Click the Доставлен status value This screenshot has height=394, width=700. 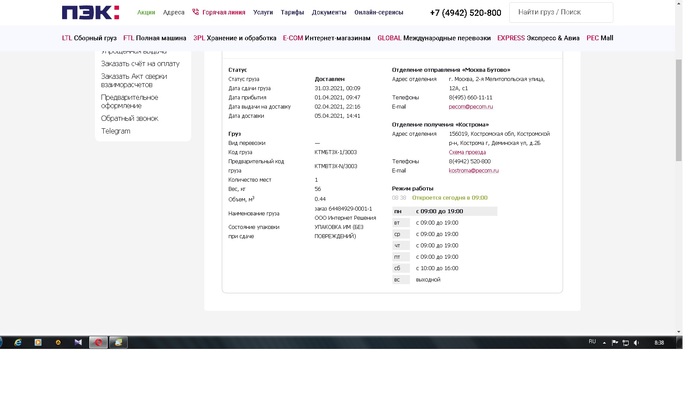pyautogui.click(x=329, y=79)
